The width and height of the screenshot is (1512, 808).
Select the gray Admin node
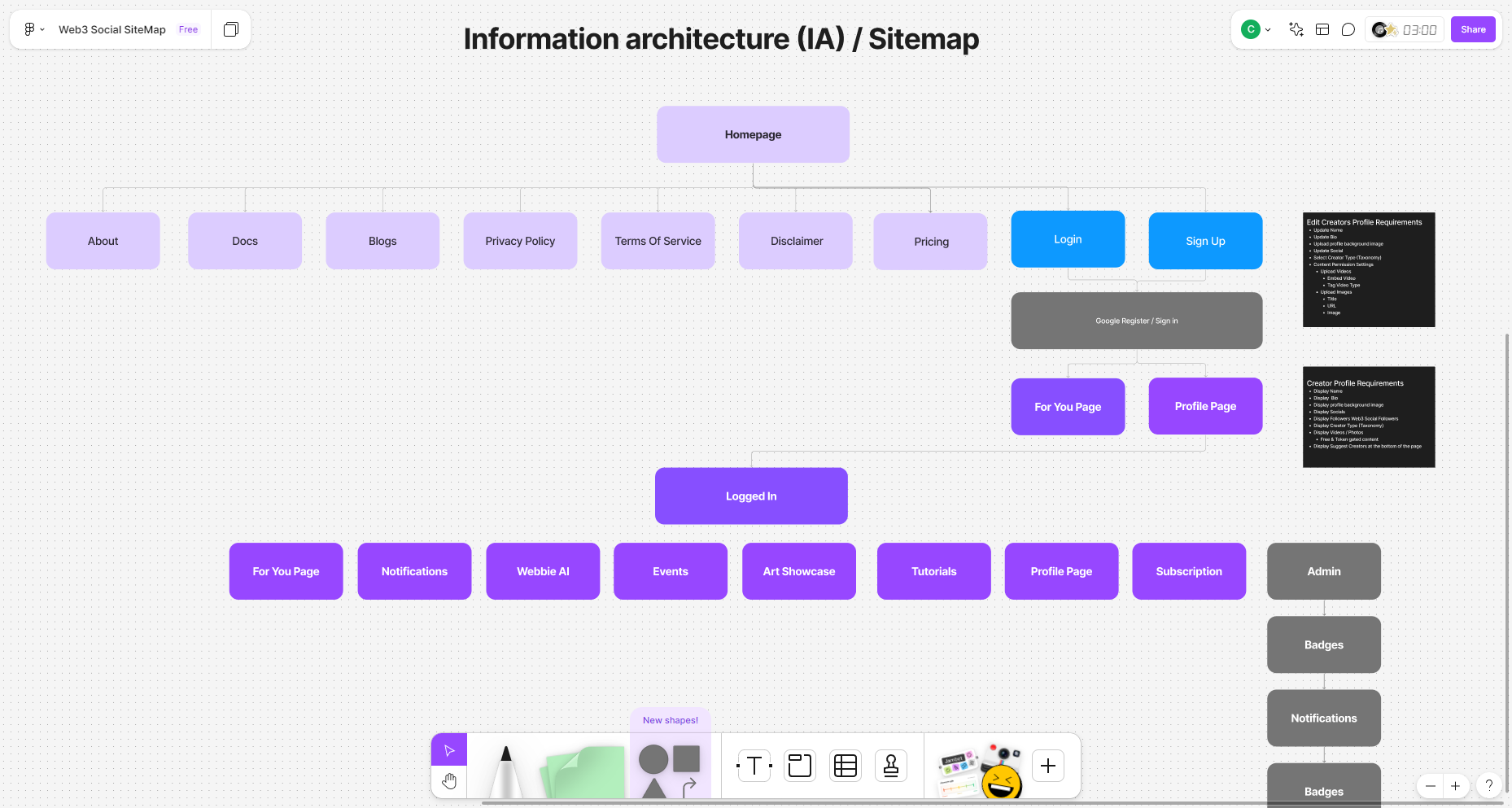click(x=1324, y=571)
